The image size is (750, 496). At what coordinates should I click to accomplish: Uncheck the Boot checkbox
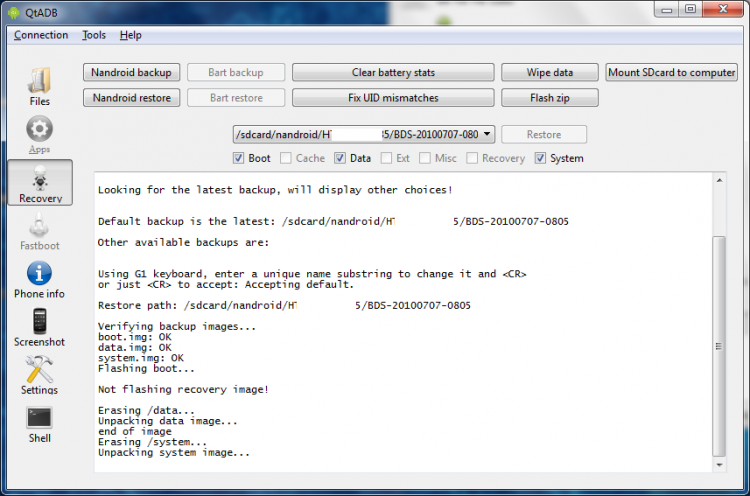point(239,158)
